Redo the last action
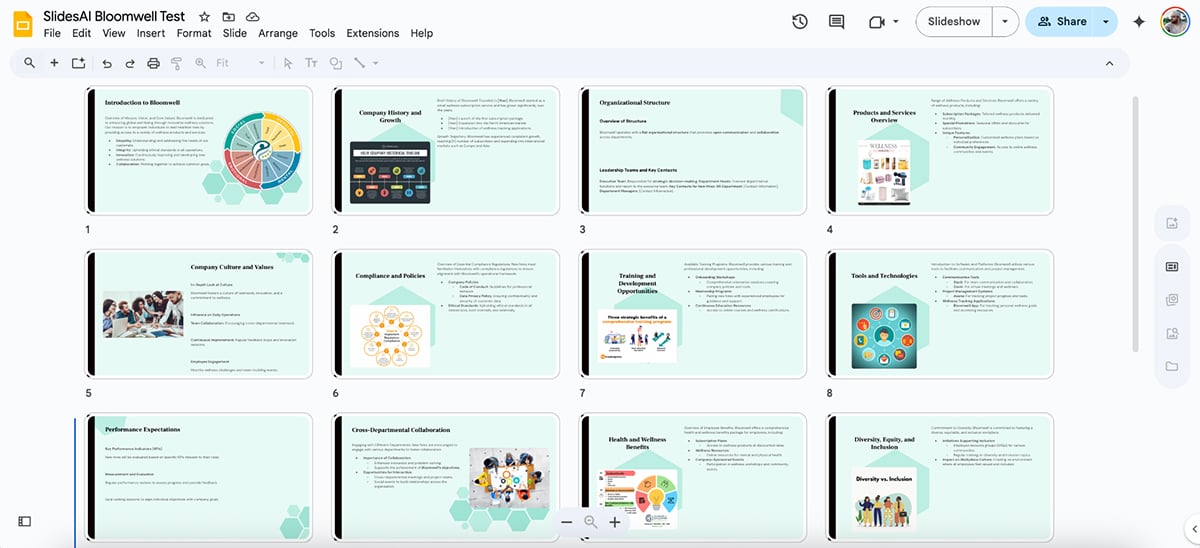Screen dimensions: 1200x548 130,63
